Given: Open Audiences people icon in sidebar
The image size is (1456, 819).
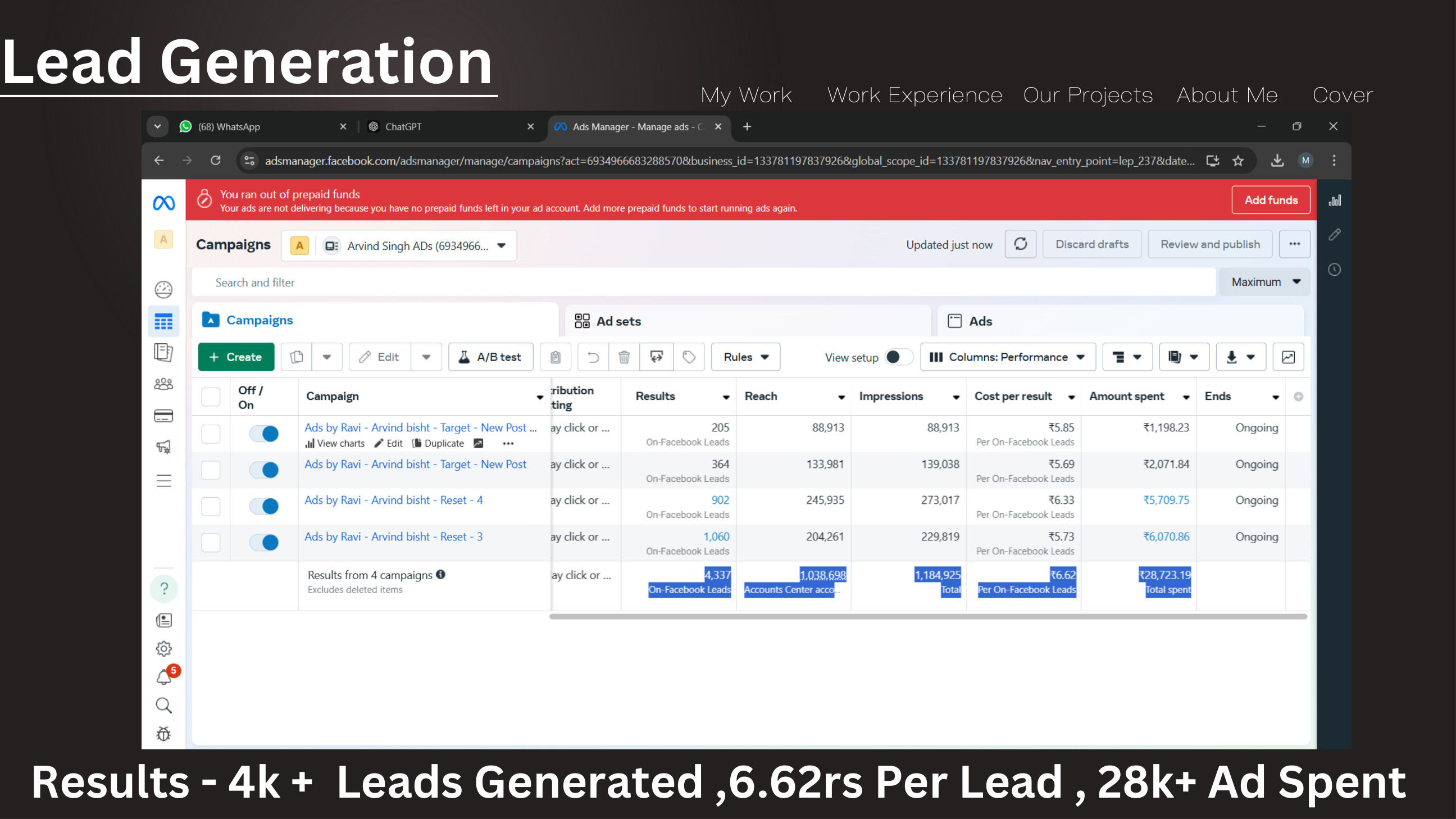Looking at the screenshot, I should click(163, 384).
